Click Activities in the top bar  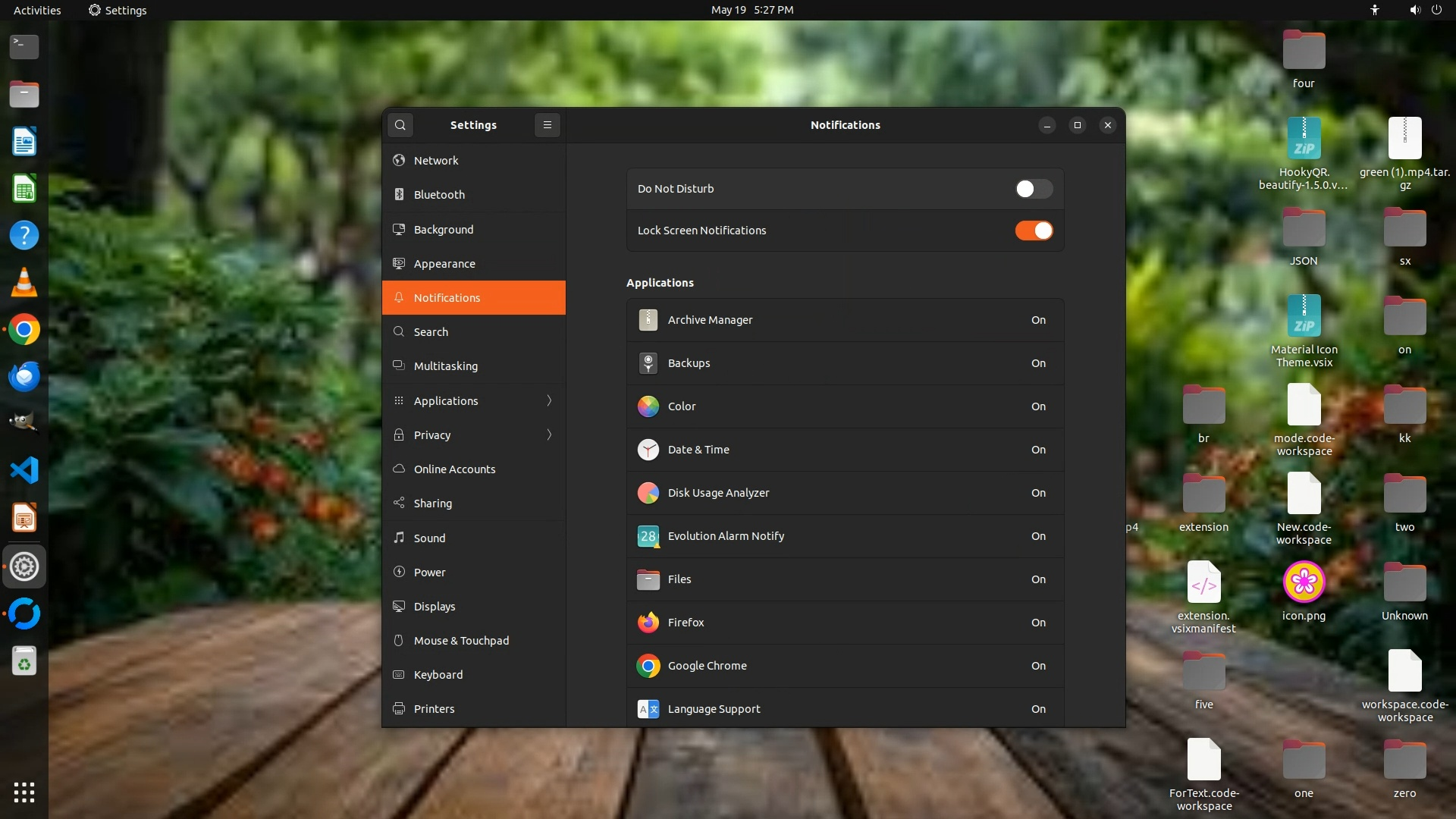37,10
